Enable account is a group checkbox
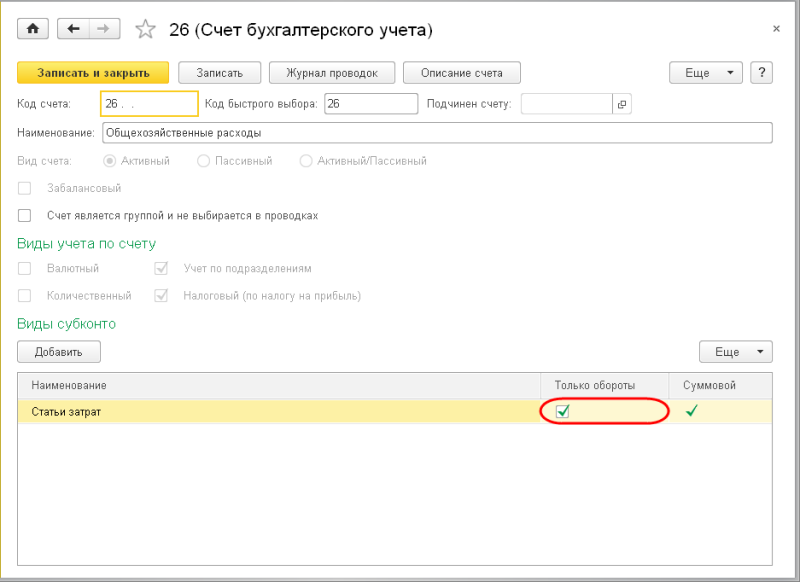The image size is (800, 582). pos(25,215)
